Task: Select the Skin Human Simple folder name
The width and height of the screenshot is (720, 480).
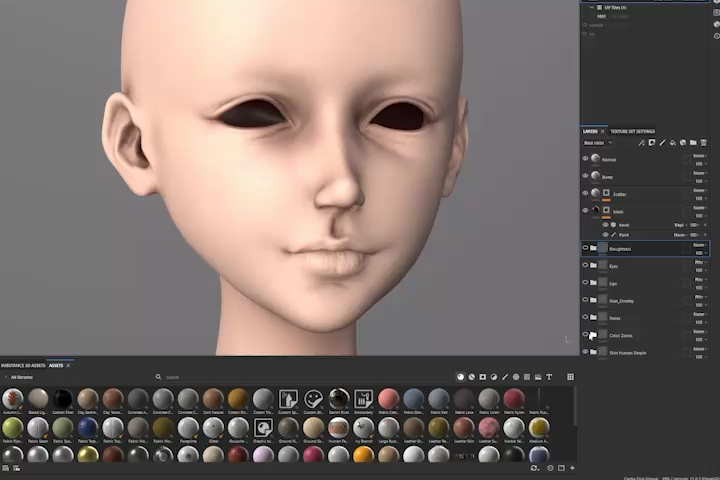Action: pyautogui.click(x=628, y=353)
